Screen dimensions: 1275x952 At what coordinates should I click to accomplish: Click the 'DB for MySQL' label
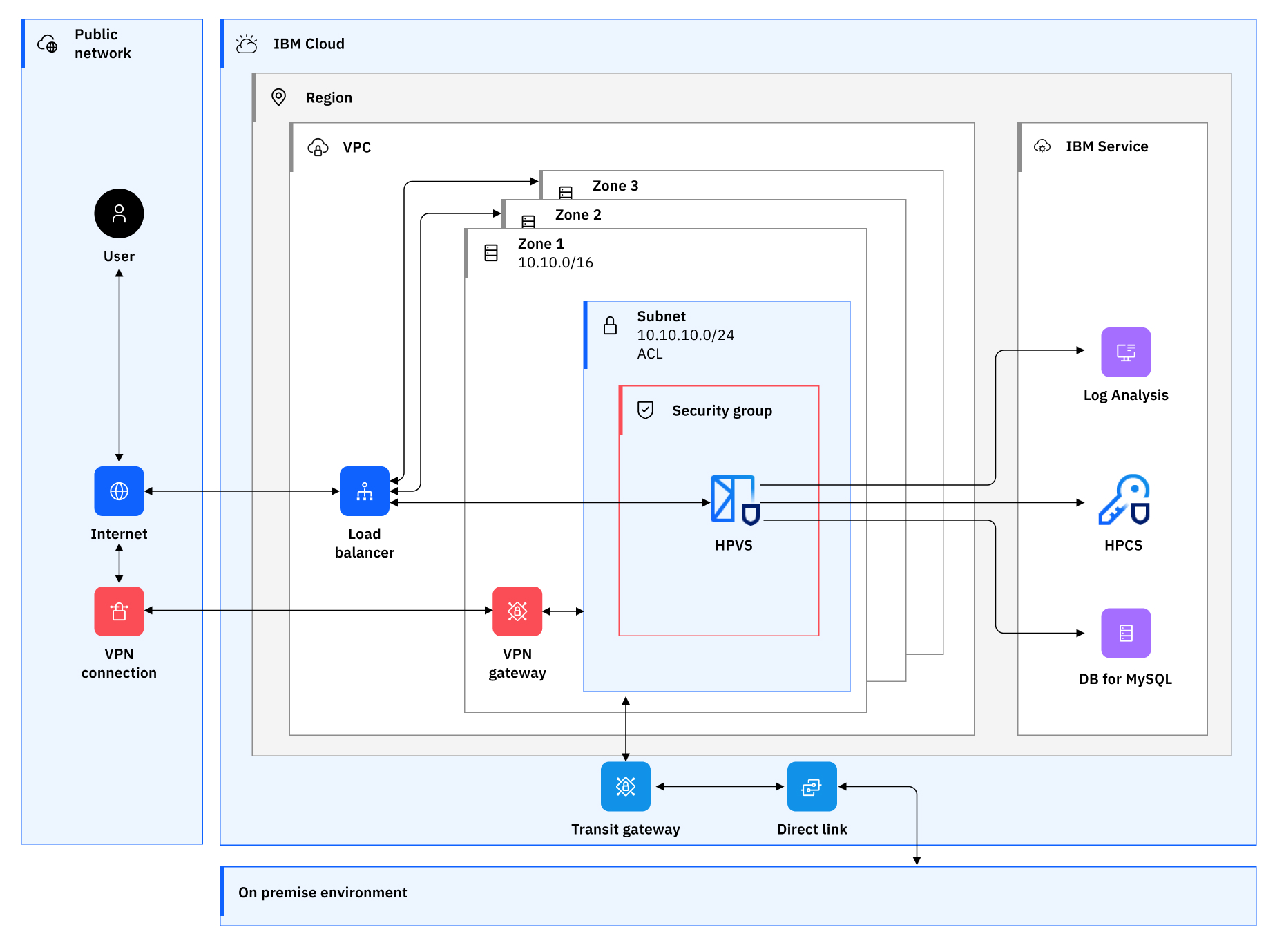click(x=1126, y=679)
